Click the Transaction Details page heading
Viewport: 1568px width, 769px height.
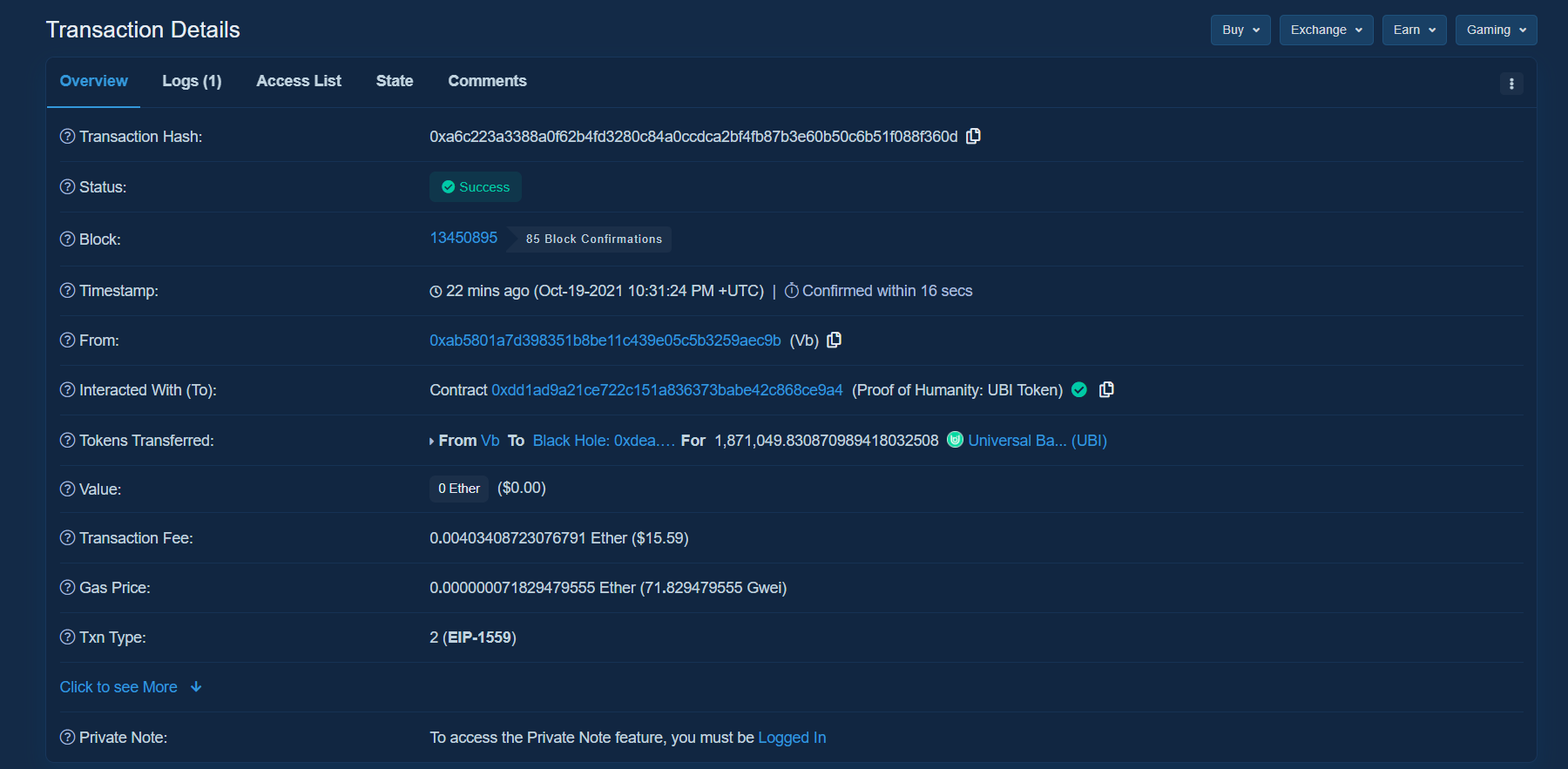(x=143, y=30)
